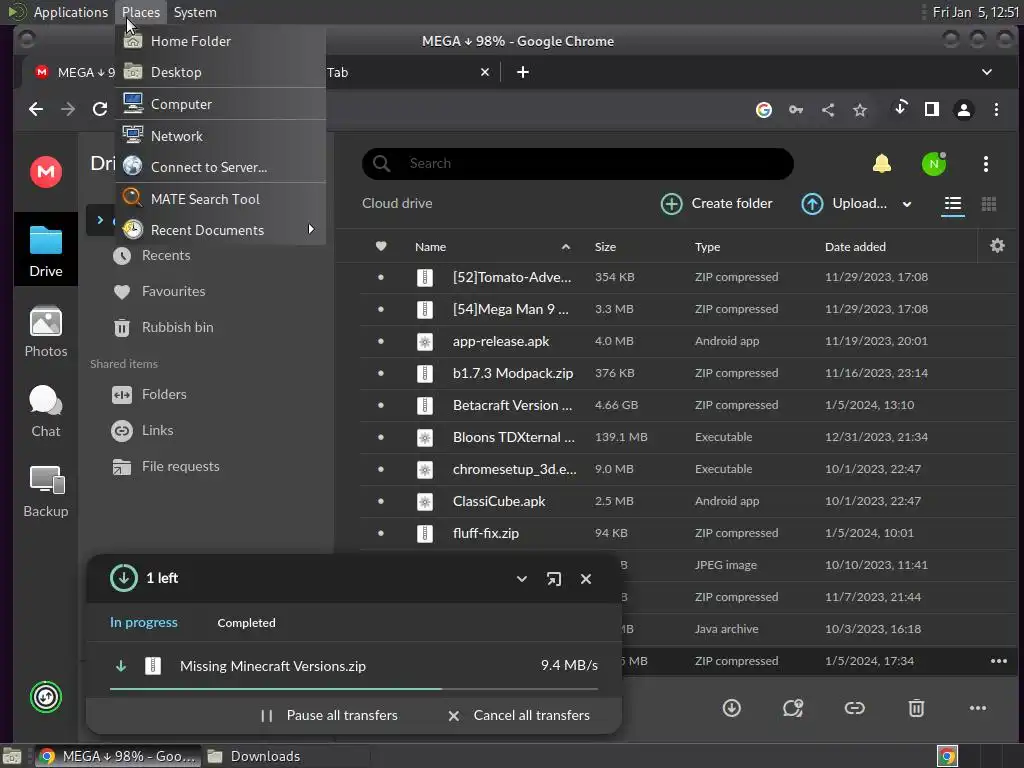
Task: Switch to list view
Action: (x=953, y=204)
